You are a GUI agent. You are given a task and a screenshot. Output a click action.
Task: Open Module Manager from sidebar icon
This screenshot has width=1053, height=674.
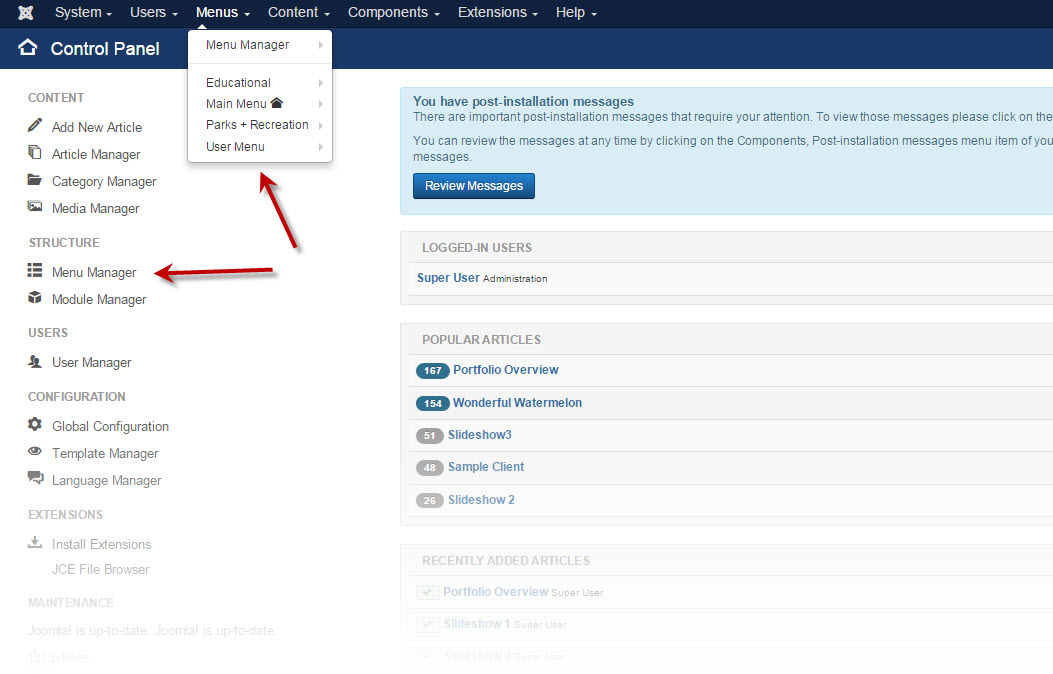coord(33,299)
